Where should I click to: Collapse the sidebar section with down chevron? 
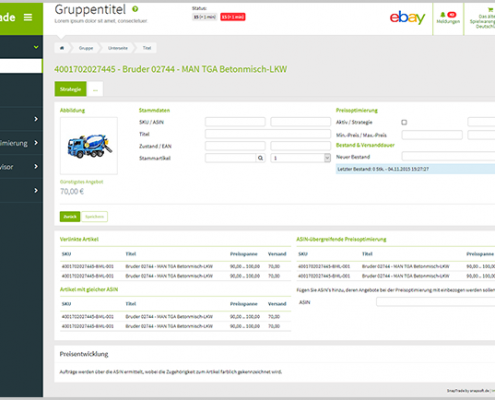36,47
